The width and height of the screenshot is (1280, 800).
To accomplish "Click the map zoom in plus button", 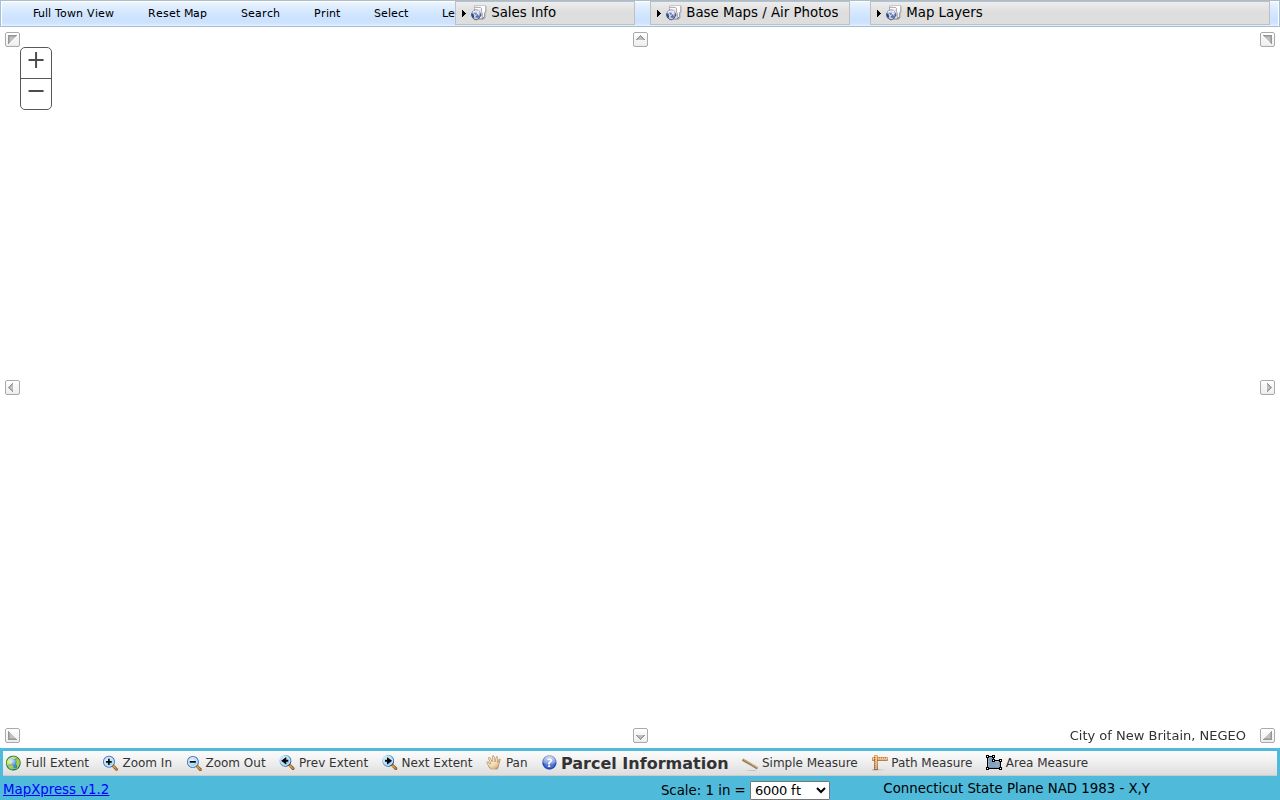I will [x=36, y=62].
